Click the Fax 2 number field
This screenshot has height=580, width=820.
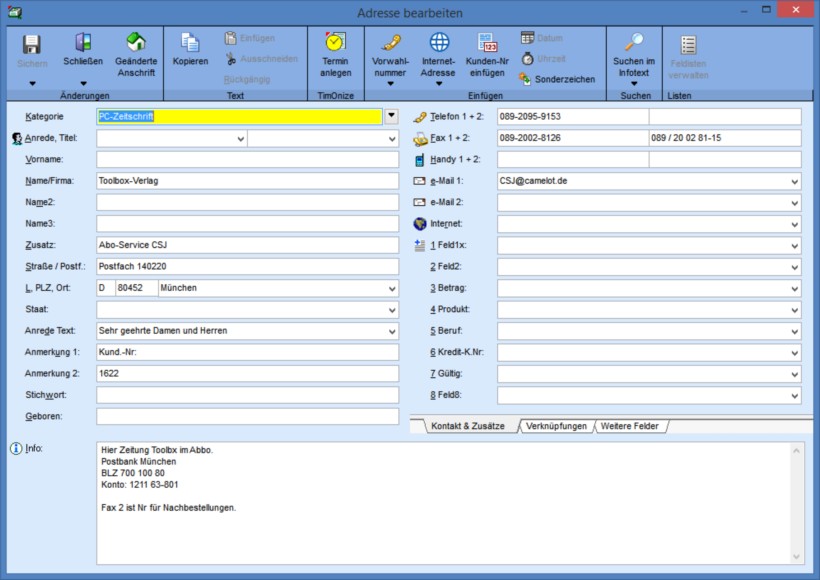coord(725,138)
